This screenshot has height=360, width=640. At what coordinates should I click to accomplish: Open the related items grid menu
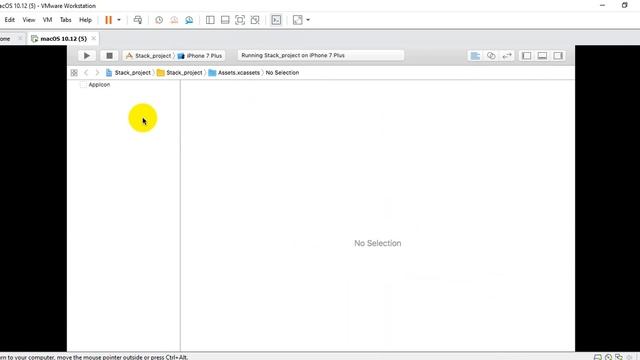click(74, 73)
